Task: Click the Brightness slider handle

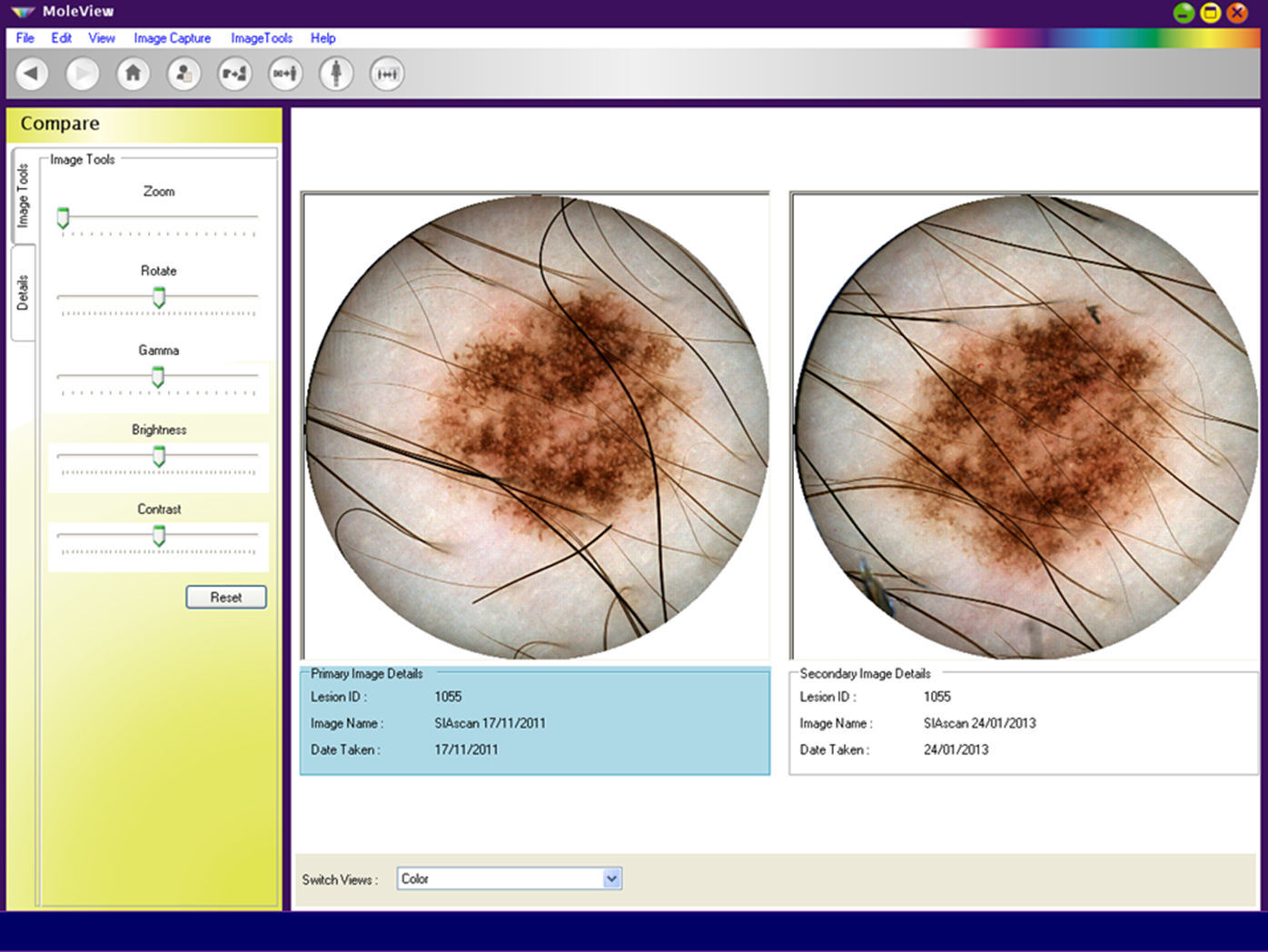Action: 159,456
